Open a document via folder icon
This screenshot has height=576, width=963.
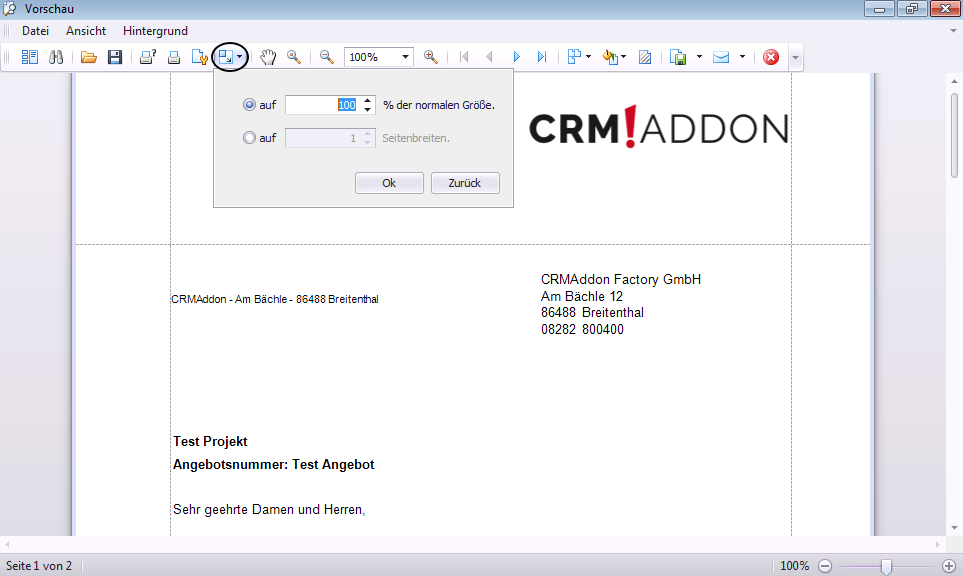click(88, 57)
